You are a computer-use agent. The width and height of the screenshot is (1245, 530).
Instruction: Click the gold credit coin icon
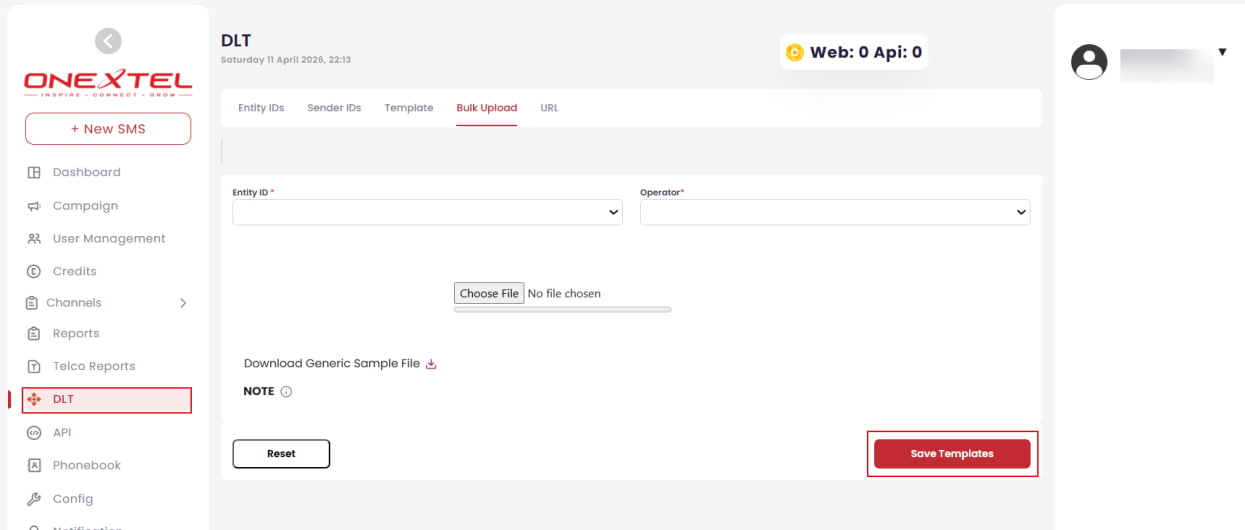pos(795,53)
